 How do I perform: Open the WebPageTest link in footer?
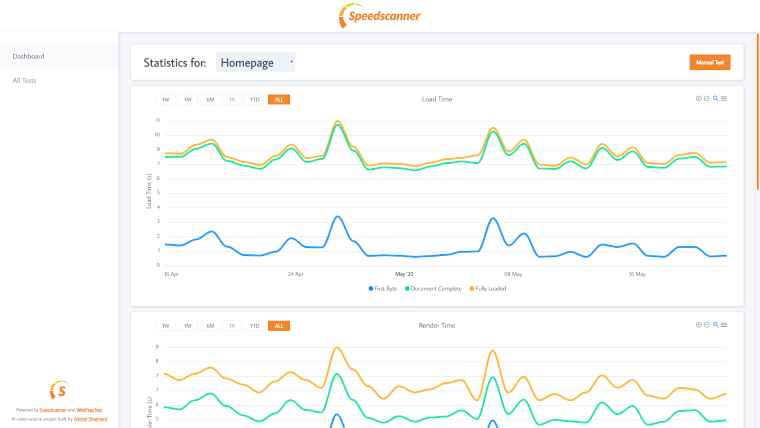[89, 410]
